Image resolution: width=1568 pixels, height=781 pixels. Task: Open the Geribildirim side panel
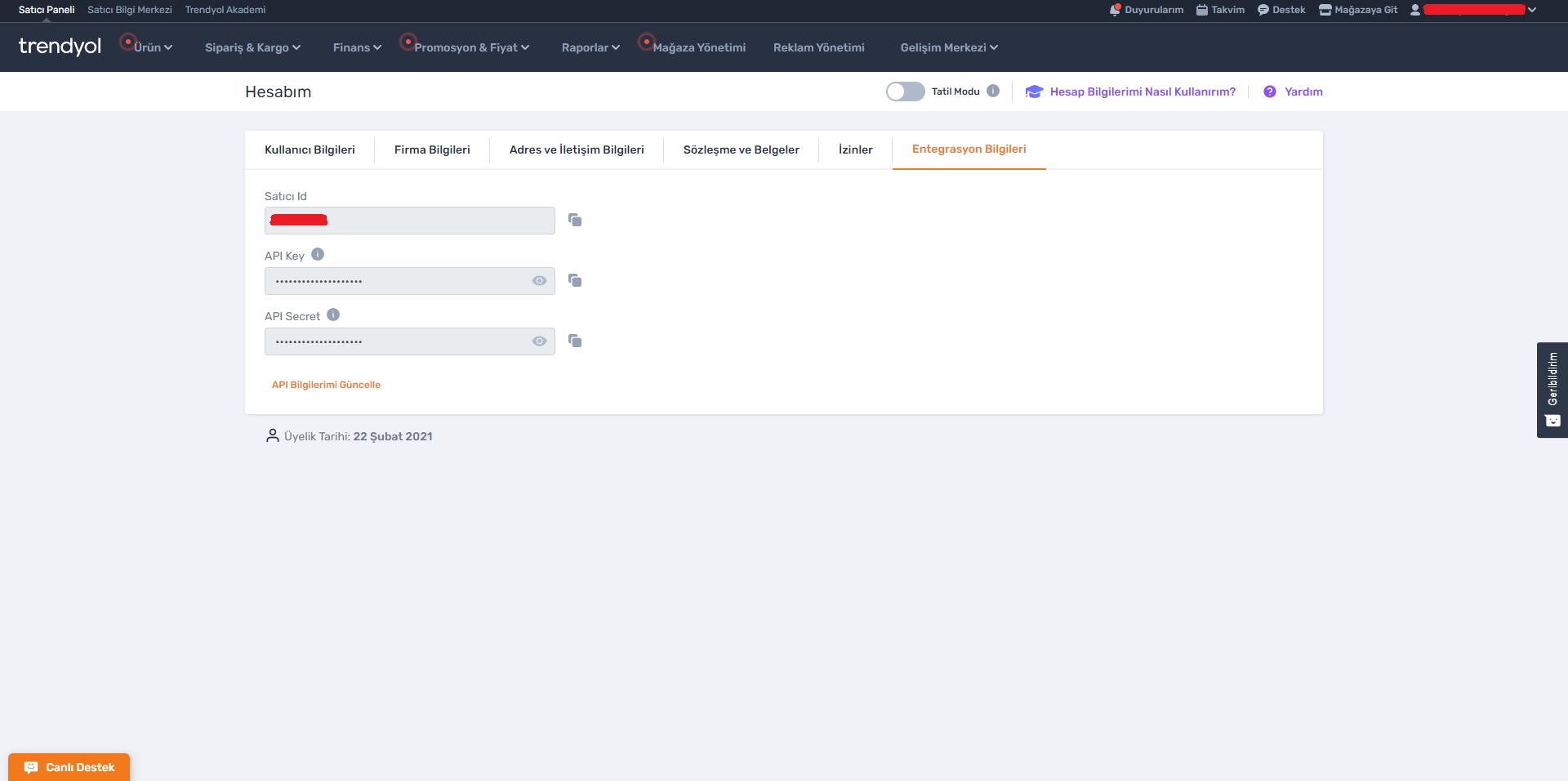coord(1552,390)
